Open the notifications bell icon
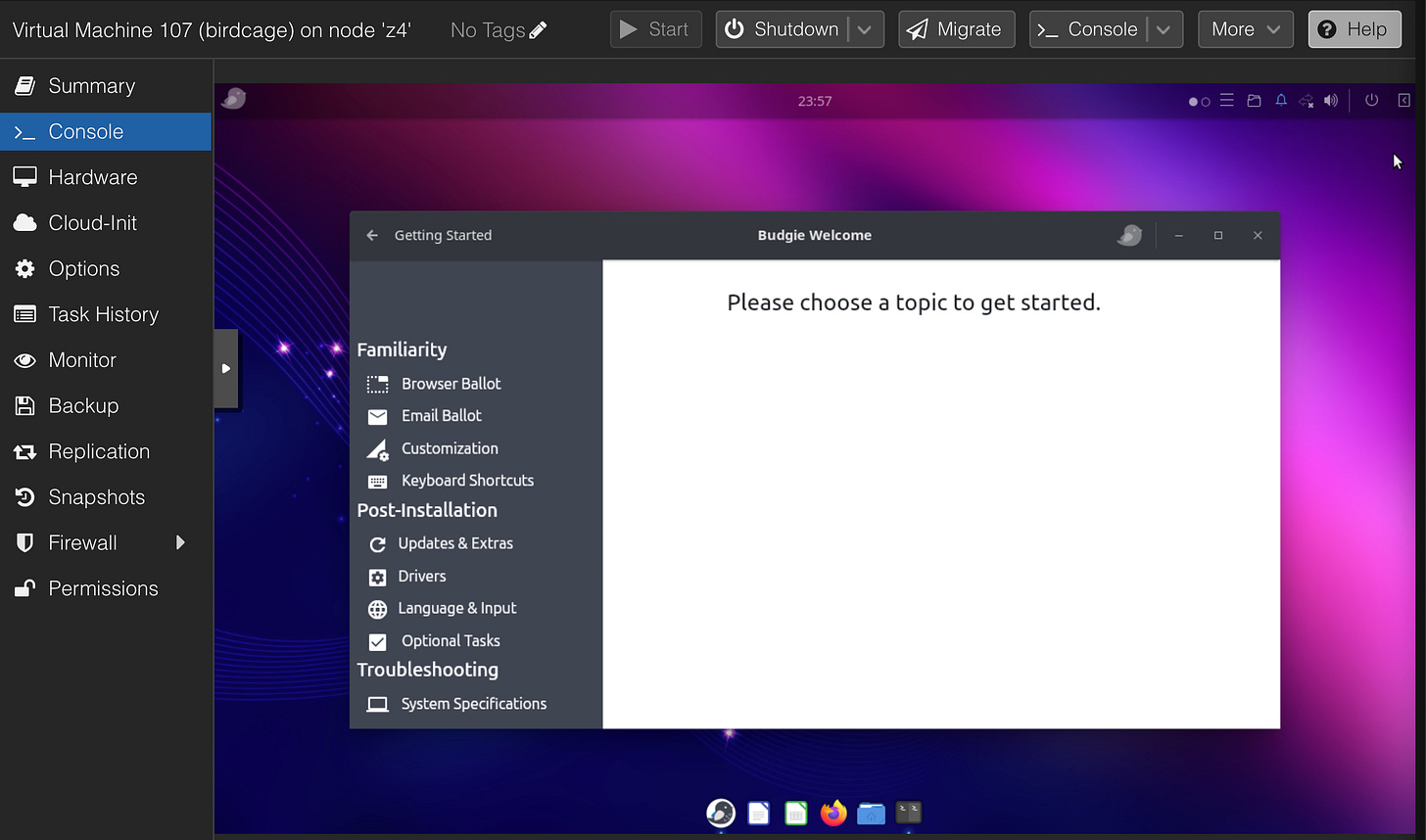Image resolution: width=1426 pixels, height=840 pixels. tap(1280, 101)
